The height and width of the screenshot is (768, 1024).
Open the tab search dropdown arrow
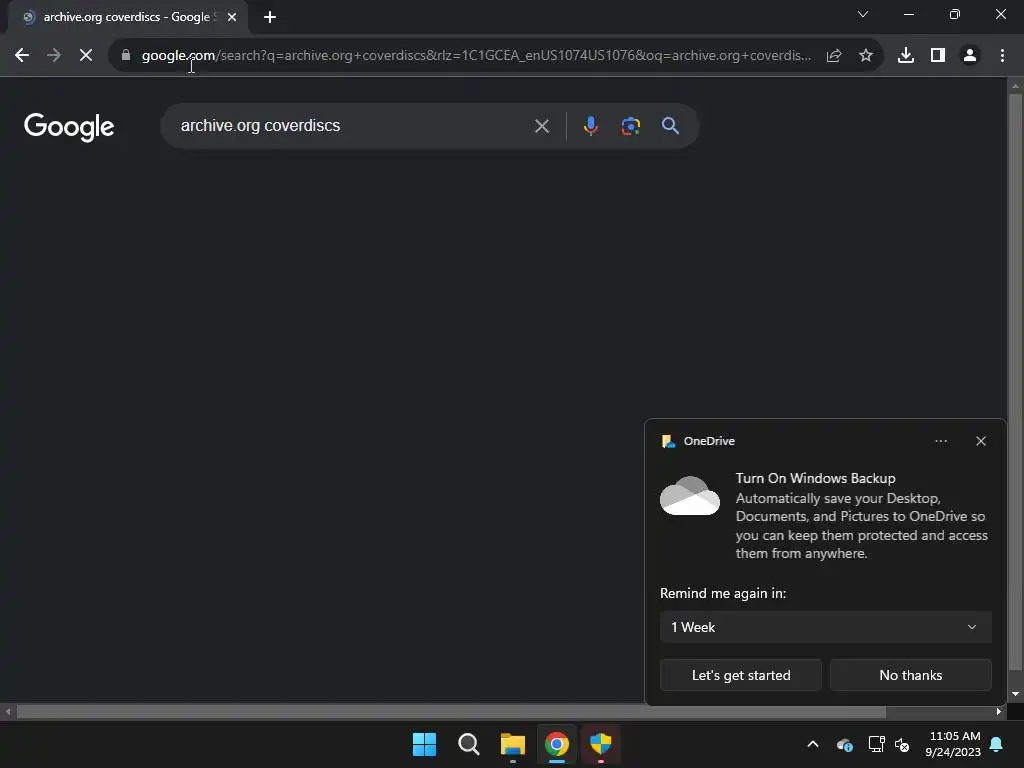pyautogui.click(x=863, y=14)
